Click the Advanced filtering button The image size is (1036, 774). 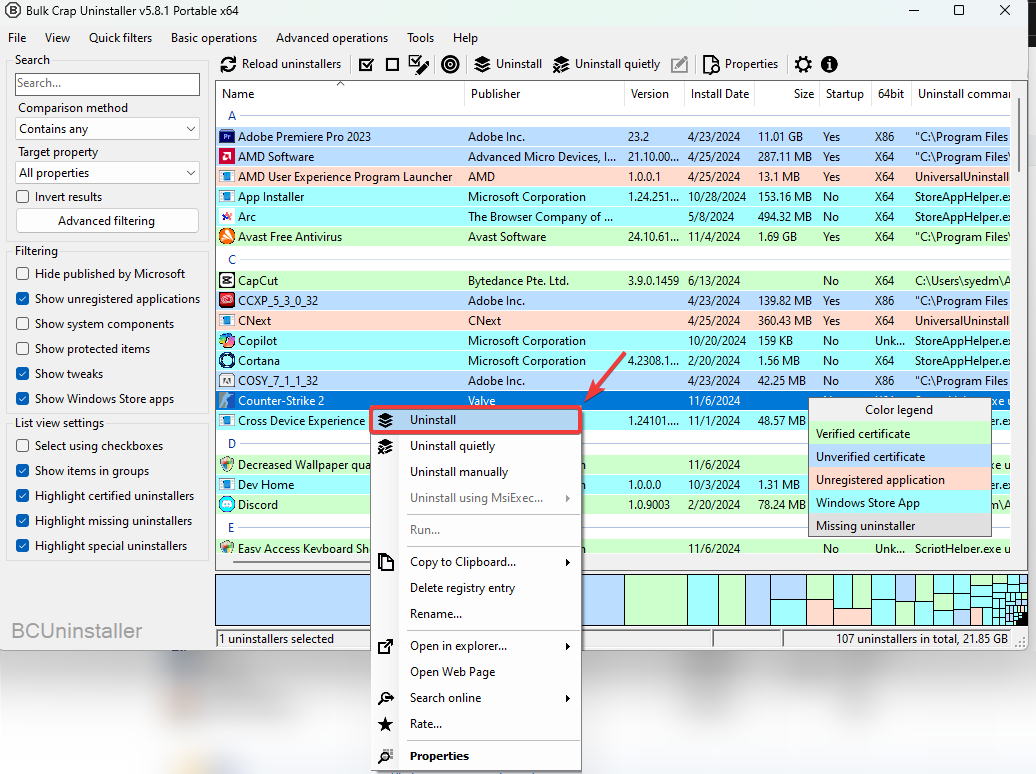107,221
